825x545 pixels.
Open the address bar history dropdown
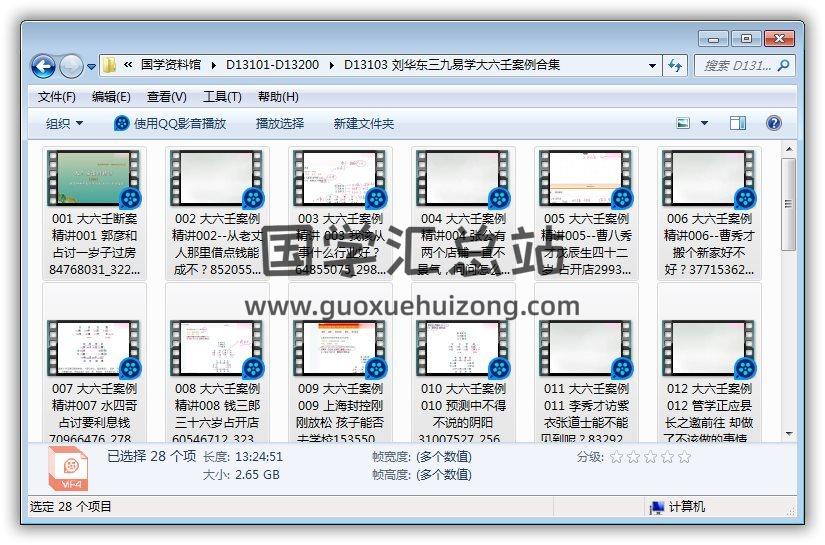[652, 66]
